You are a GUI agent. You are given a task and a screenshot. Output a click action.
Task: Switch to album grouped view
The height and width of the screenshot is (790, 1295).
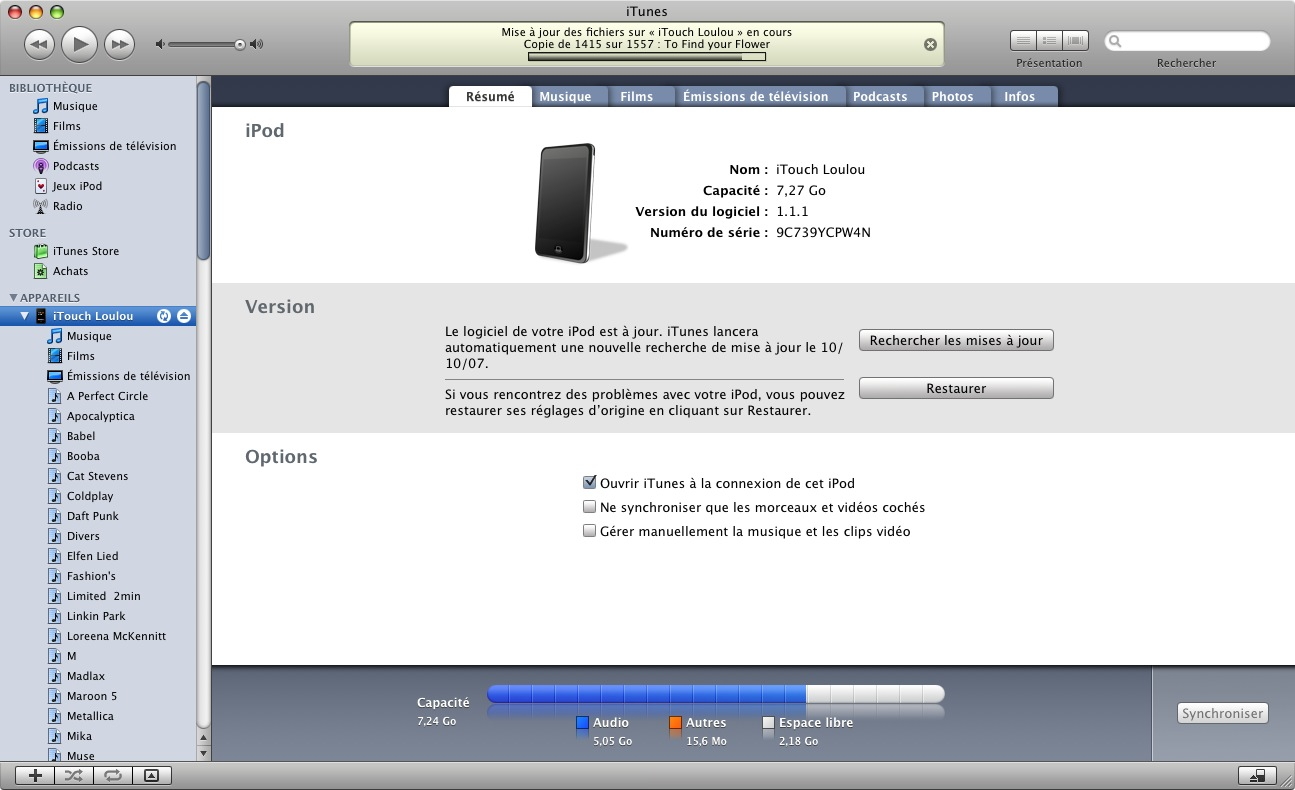coord(1049,40)
